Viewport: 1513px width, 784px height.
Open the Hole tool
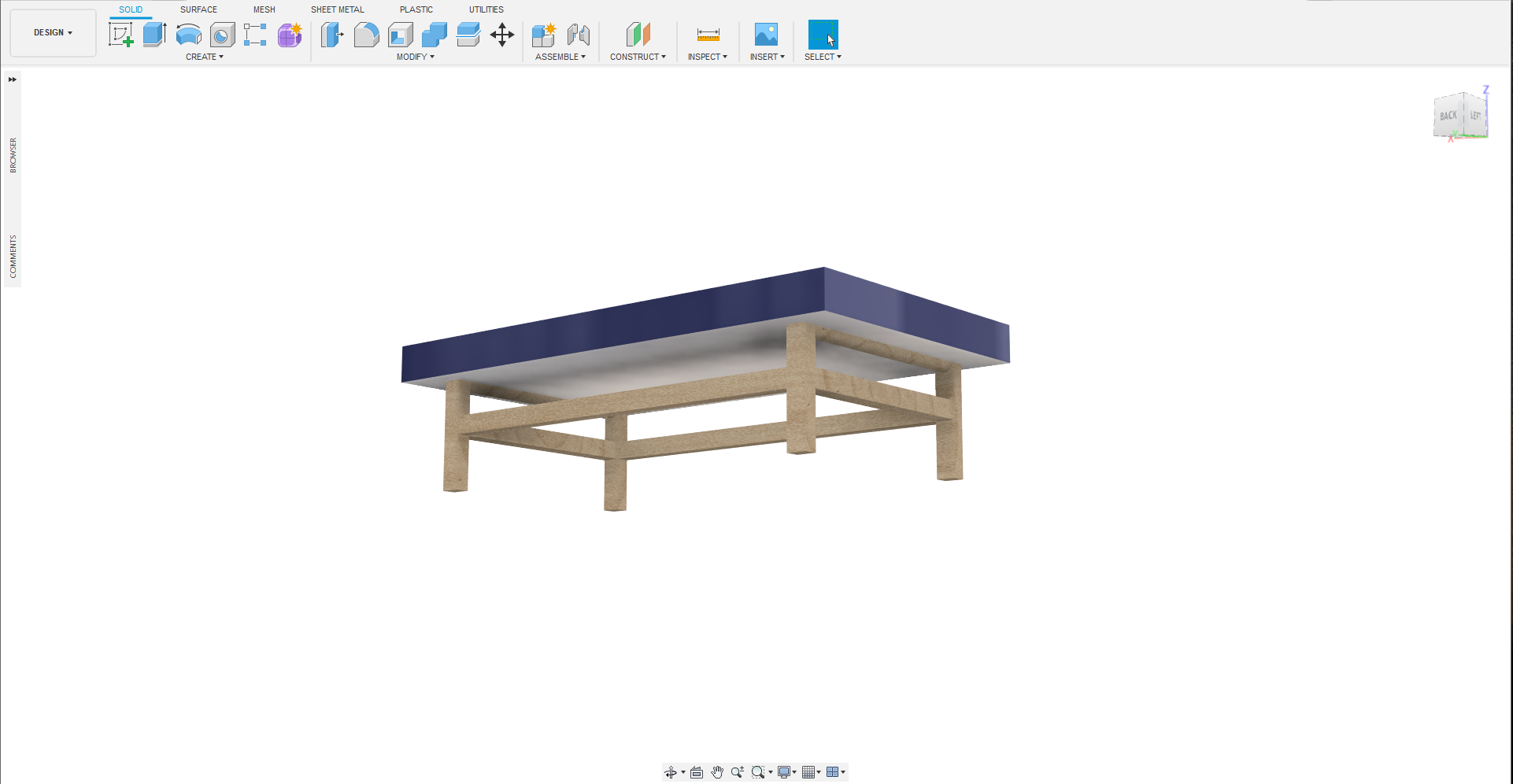pos(221,35)
